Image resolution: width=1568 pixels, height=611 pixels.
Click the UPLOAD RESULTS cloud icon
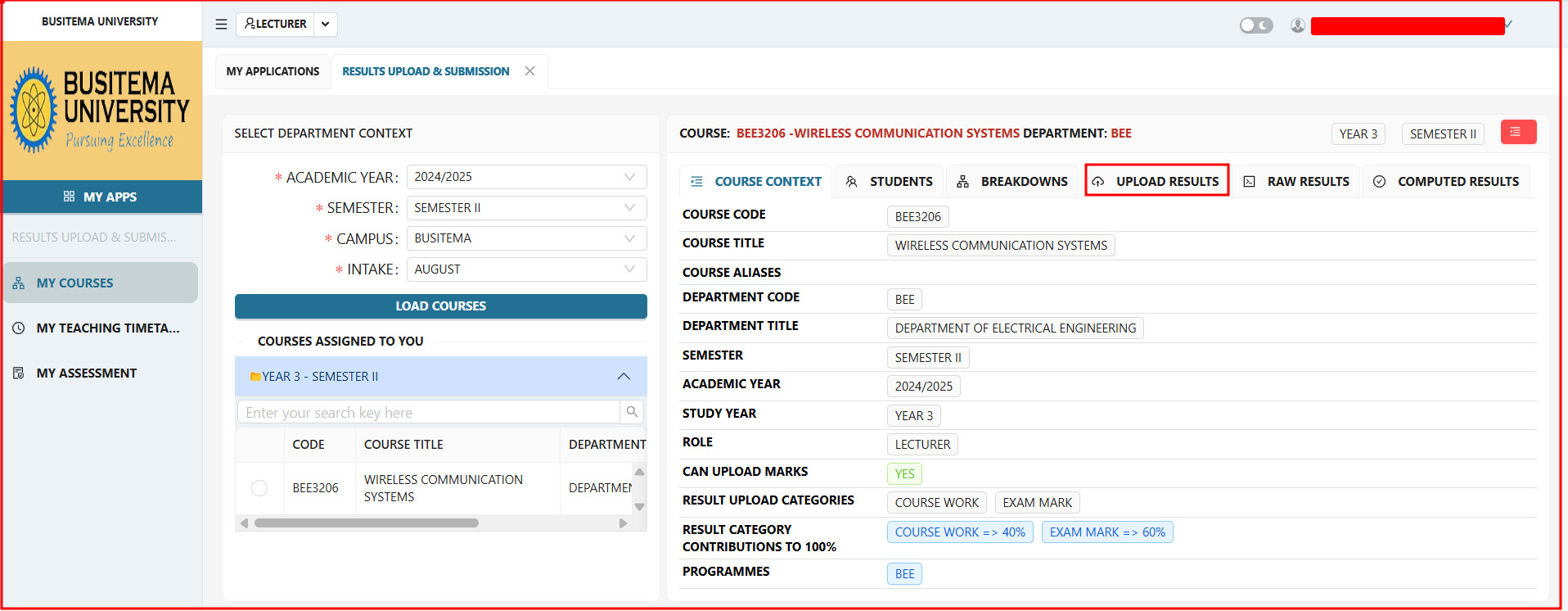pyautogui.click(x=1098, y=181)
